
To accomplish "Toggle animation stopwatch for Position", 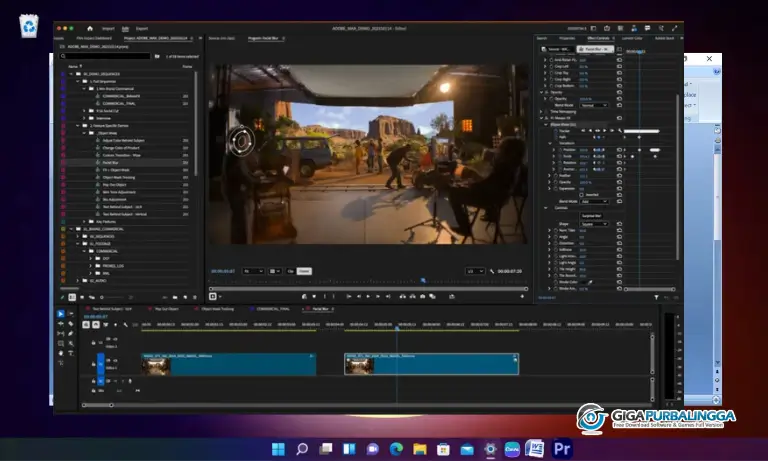I will (560, 150).
